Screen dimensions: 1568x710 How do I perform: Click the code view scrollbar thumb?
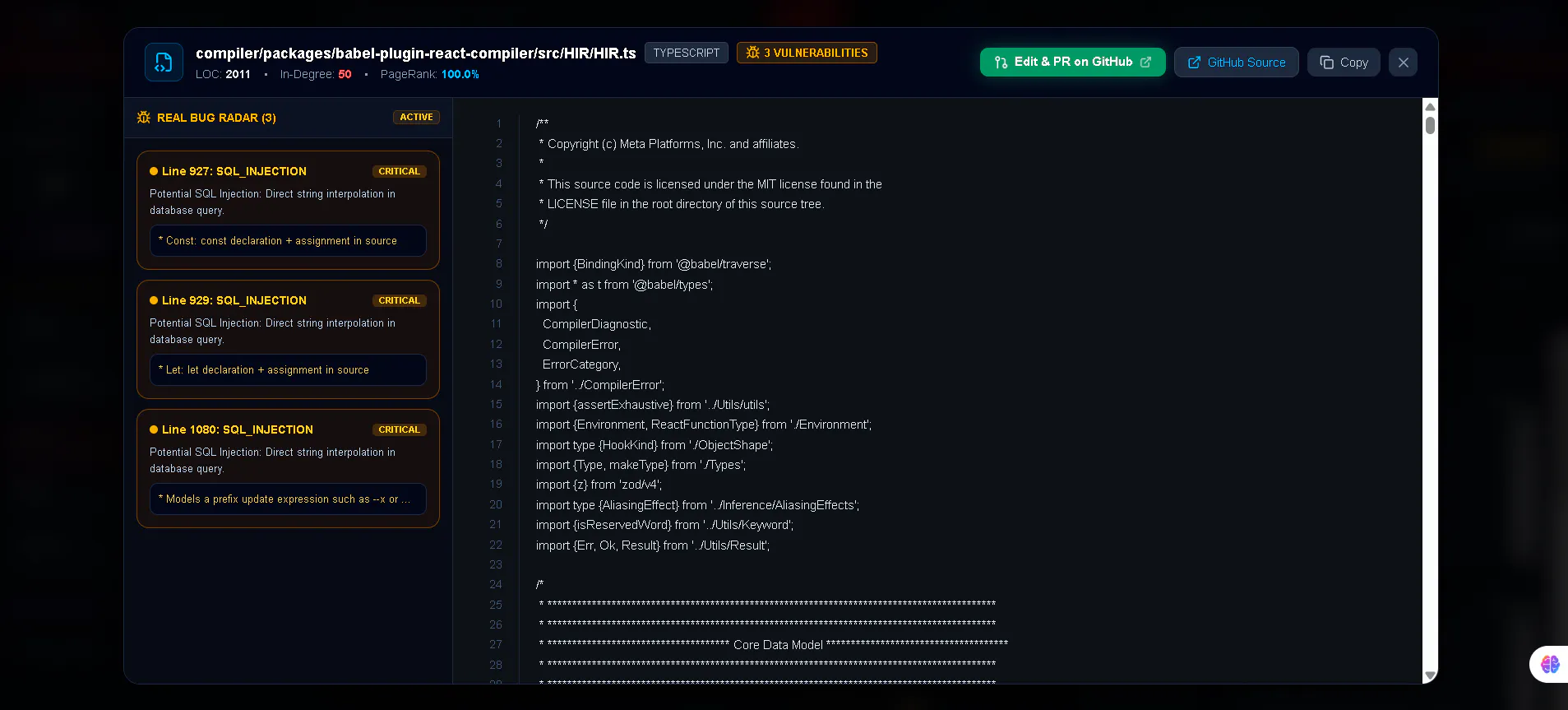(1430, 125)
